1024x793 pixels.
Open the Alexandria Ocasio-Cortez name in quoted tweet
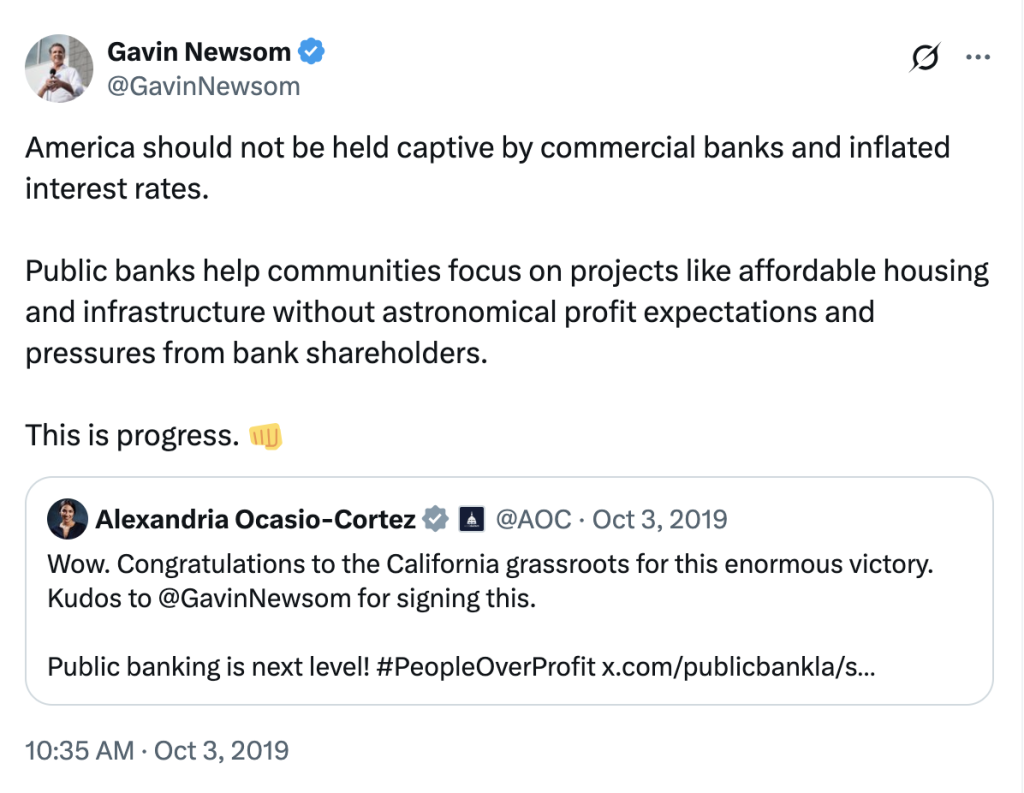255,519
